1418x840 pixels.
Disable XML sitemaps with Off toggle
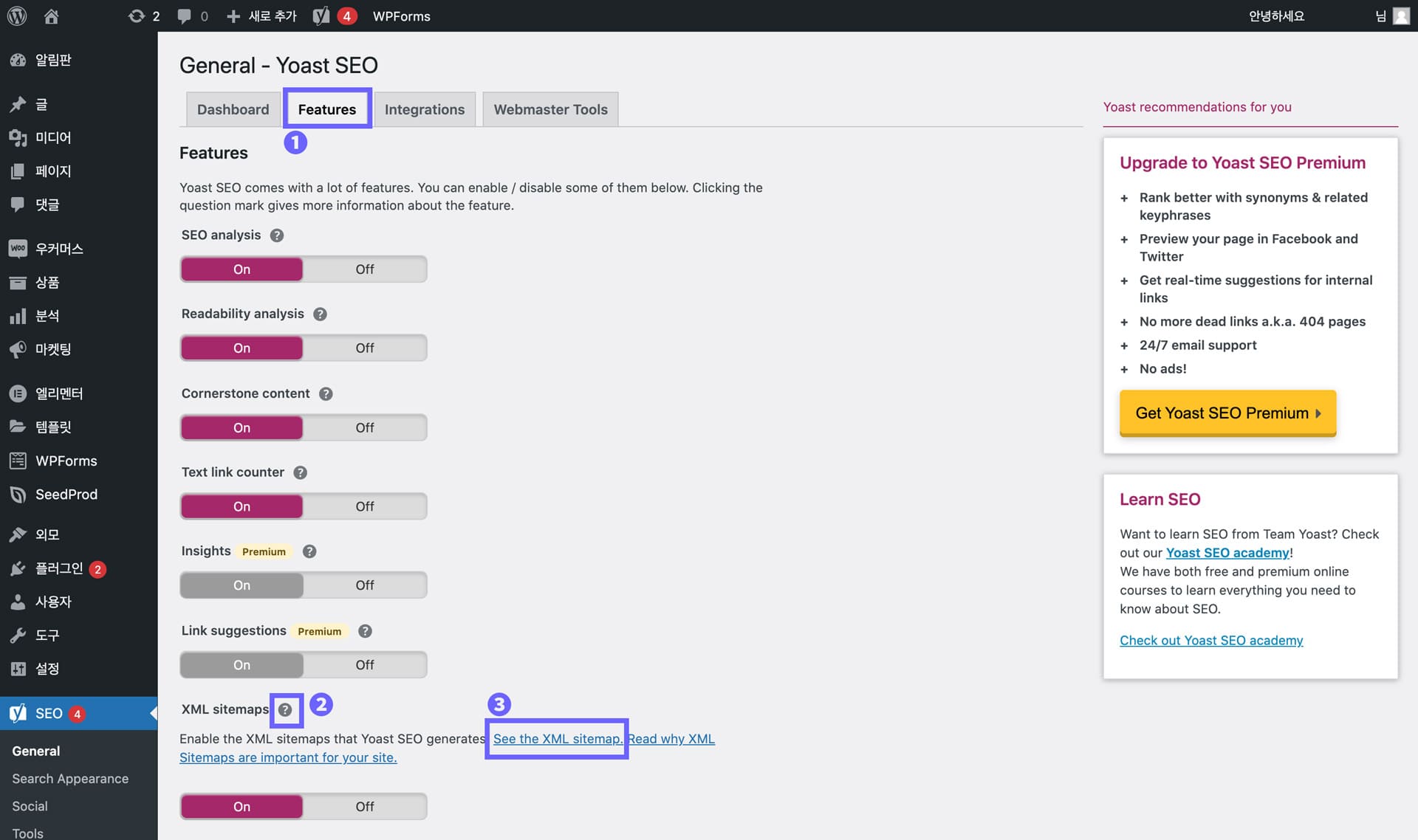coord(364,807)
